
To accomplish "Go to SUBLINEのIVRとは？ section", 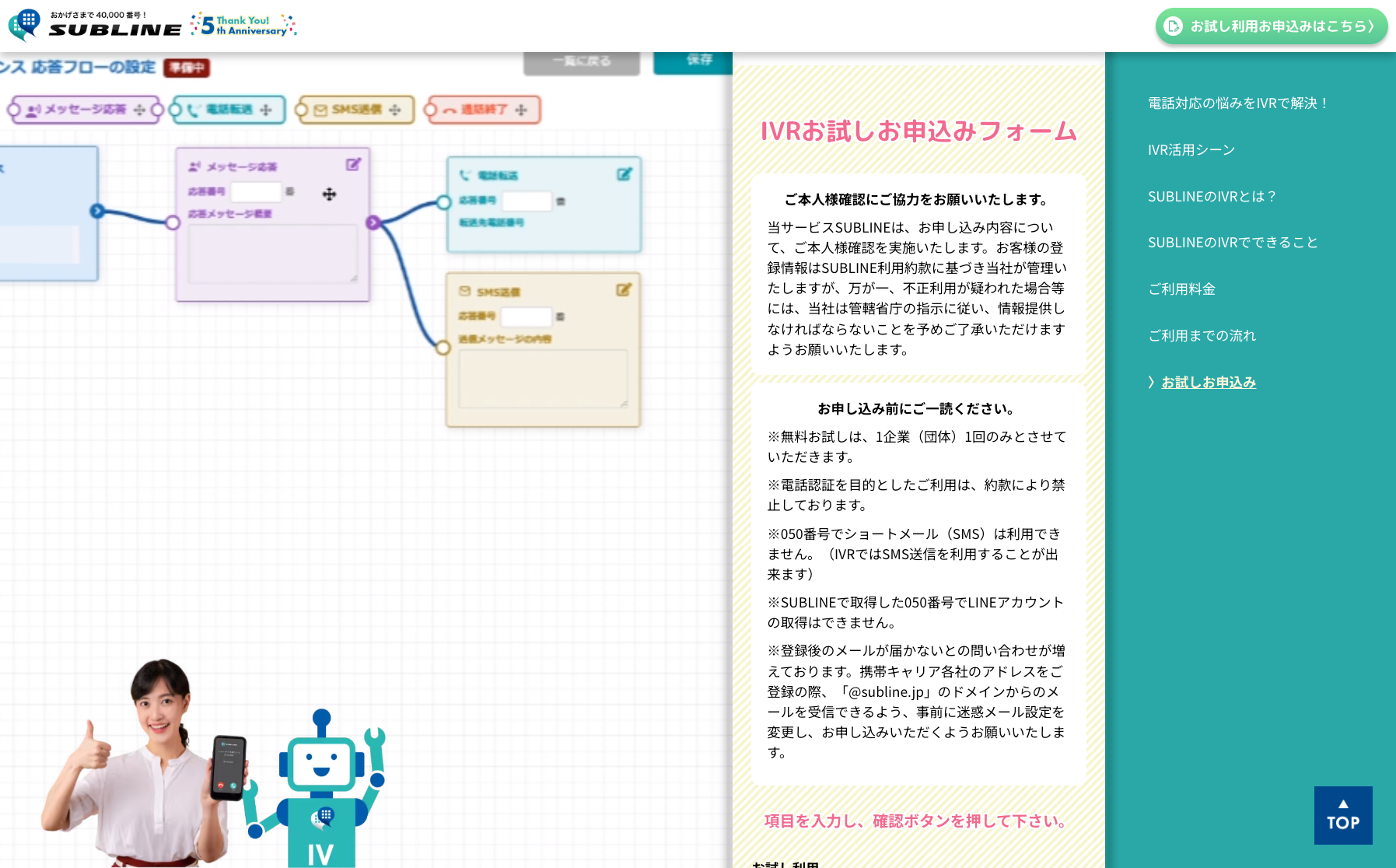I will [1212, 197].
